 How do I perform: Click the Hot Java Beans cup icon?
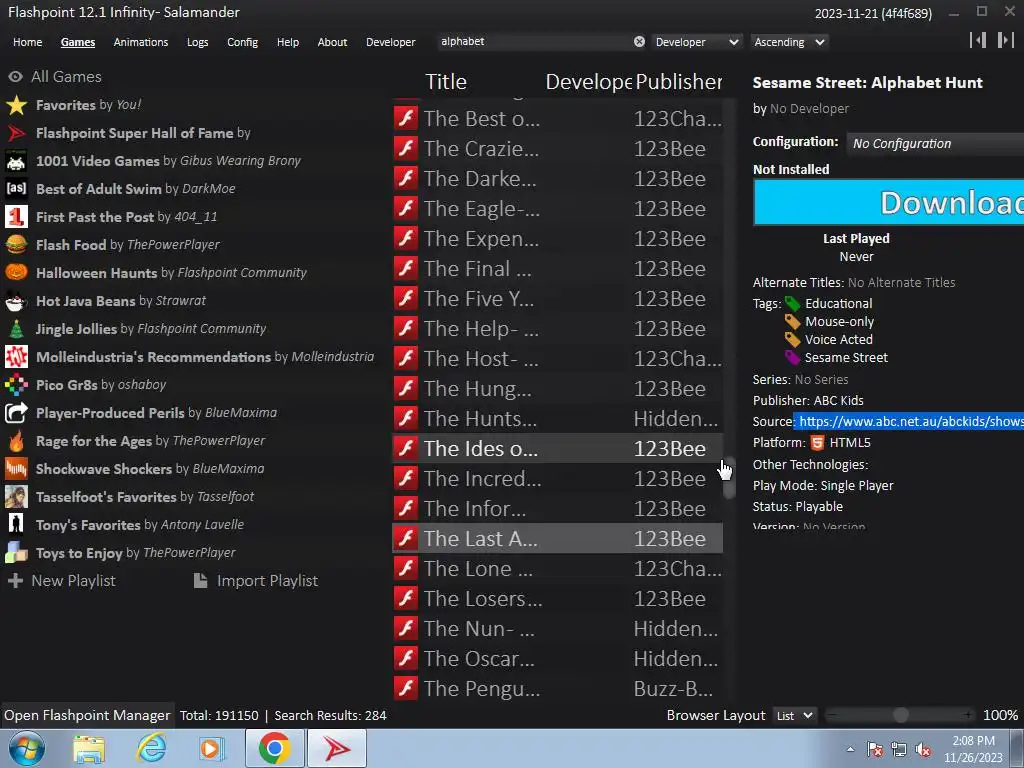click(16, 301)
